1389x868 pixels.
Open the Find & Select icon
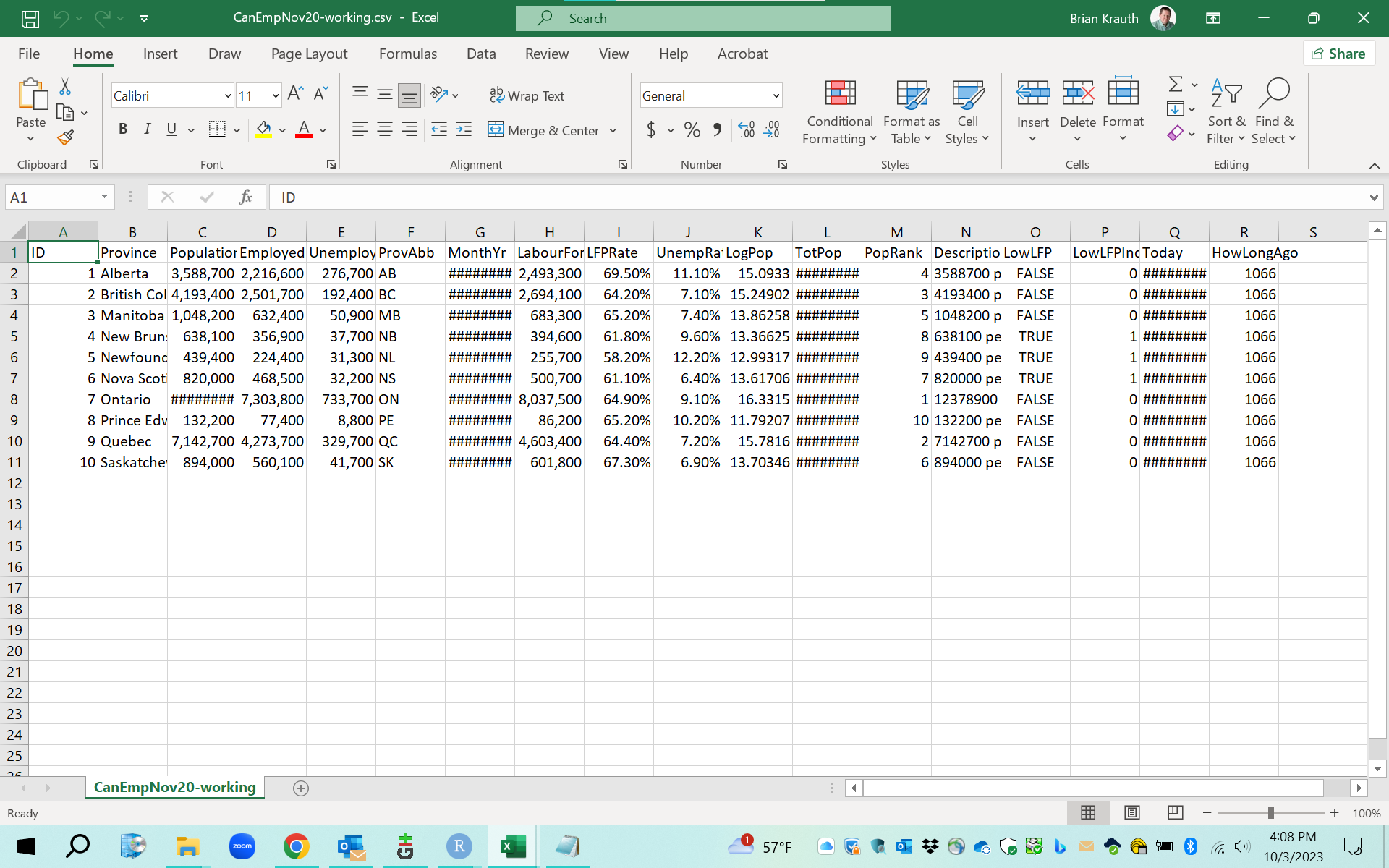click(1276, 111)
